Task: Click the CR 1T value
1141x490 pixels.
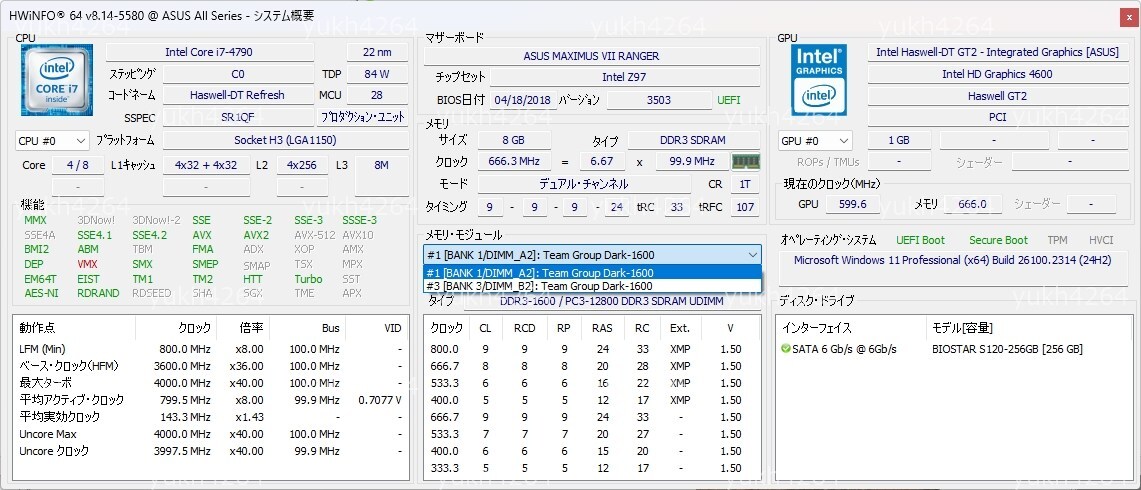Action: coord(744,185)
